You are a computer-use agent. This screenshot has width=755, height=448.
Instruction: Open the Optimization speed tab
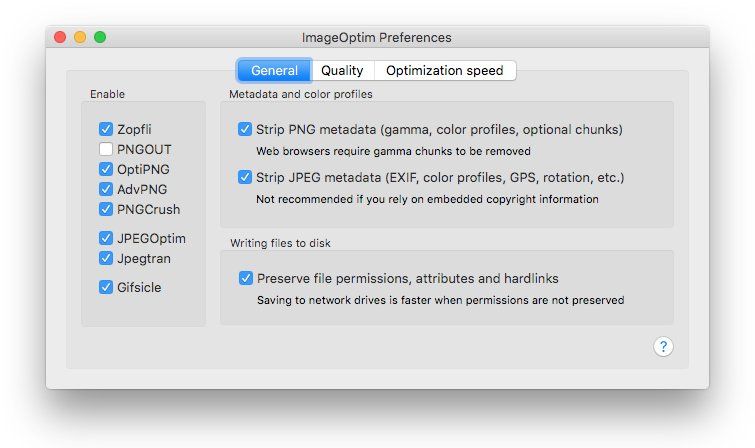tap(444, 70)
